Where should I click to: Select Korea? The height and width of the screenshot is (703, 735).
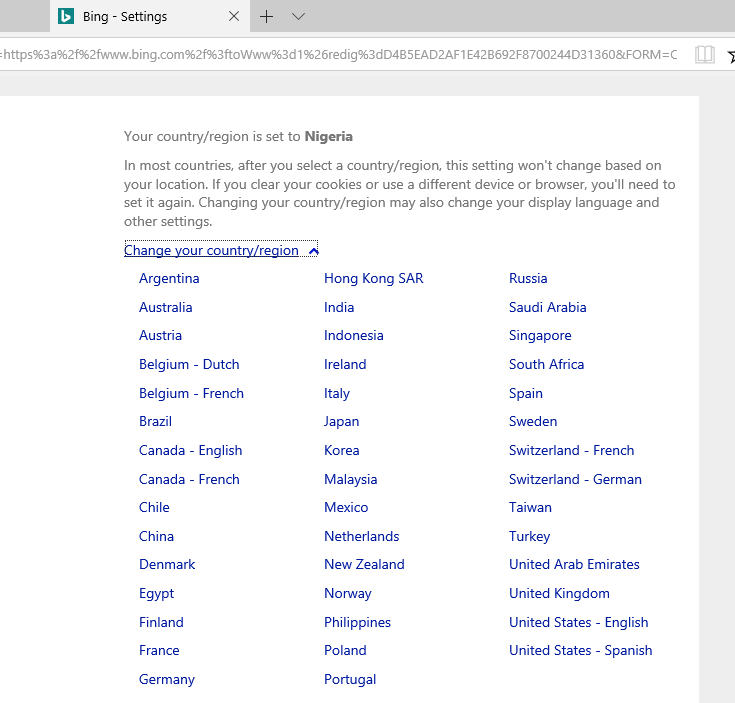(342, 451)
